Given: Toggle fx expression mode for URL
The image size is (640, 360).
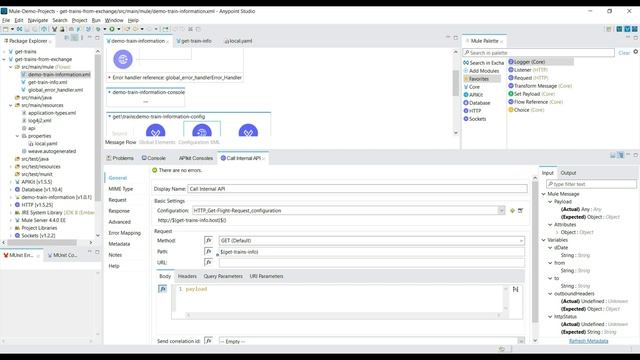Looking at the screenshot, I should tap(209, 262).
